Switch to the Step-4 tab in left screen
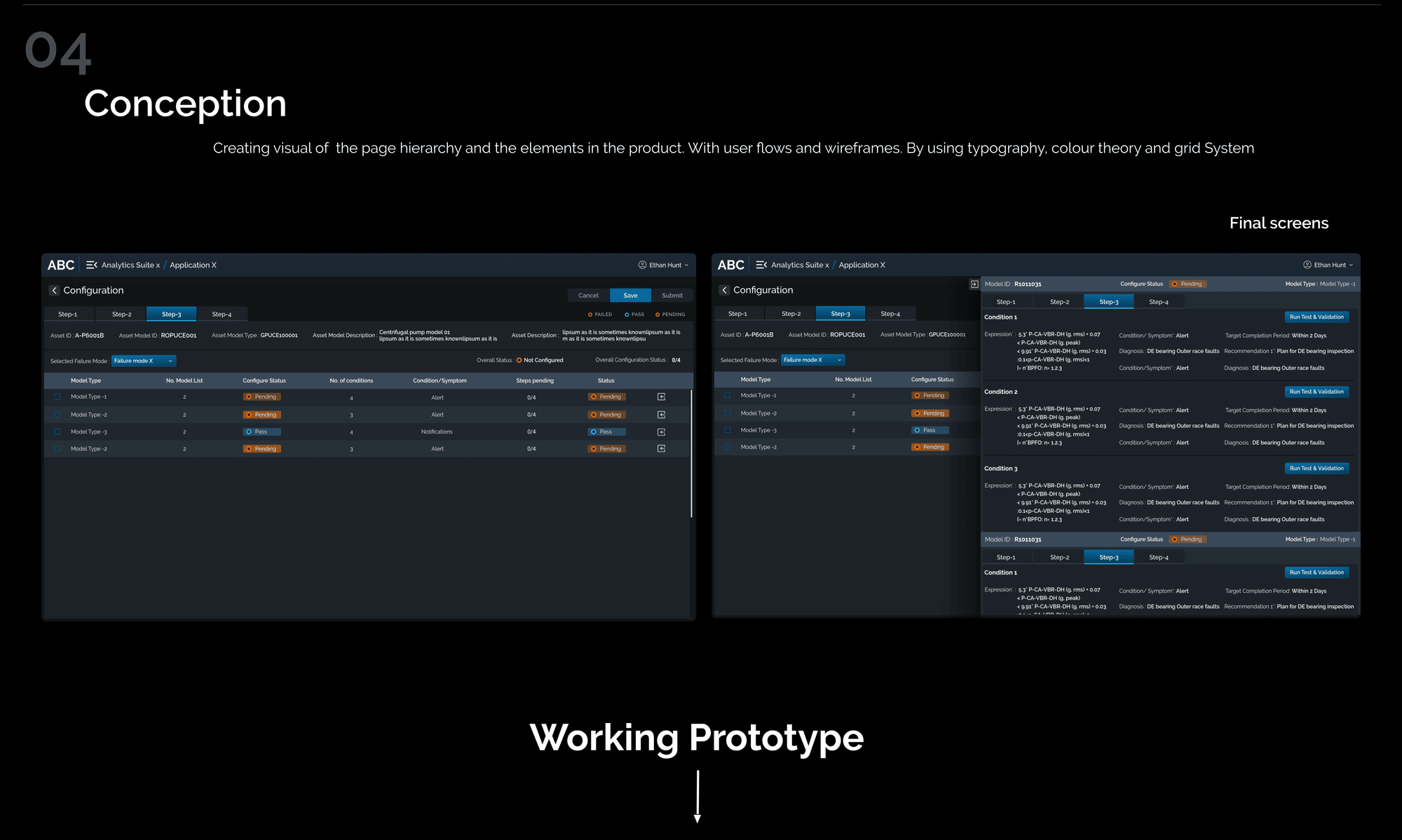Screen dimensions: 1402x840 222,315
